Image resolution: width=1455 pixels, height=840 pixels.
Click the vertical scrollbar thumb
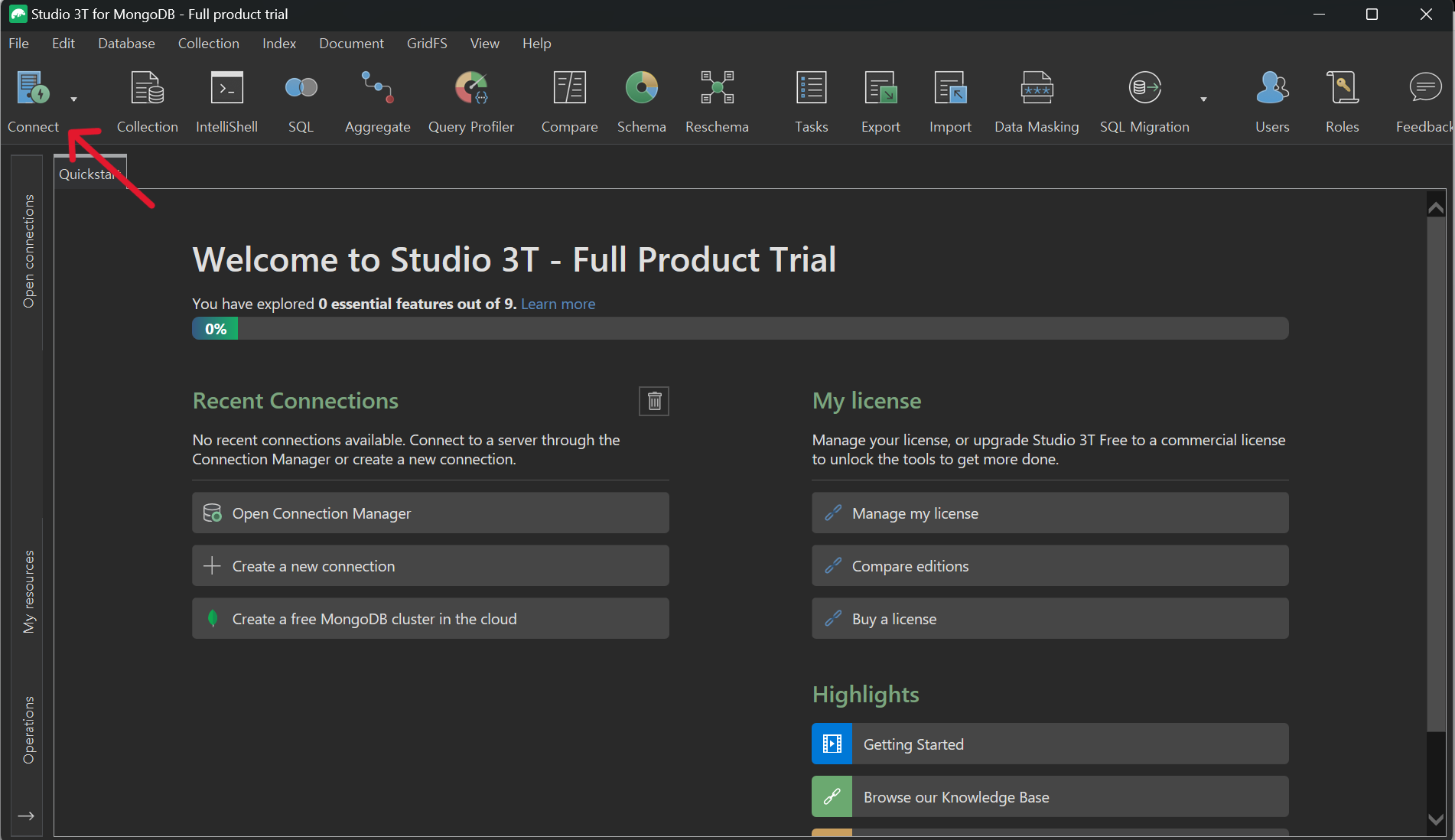tap(1436, 474)
